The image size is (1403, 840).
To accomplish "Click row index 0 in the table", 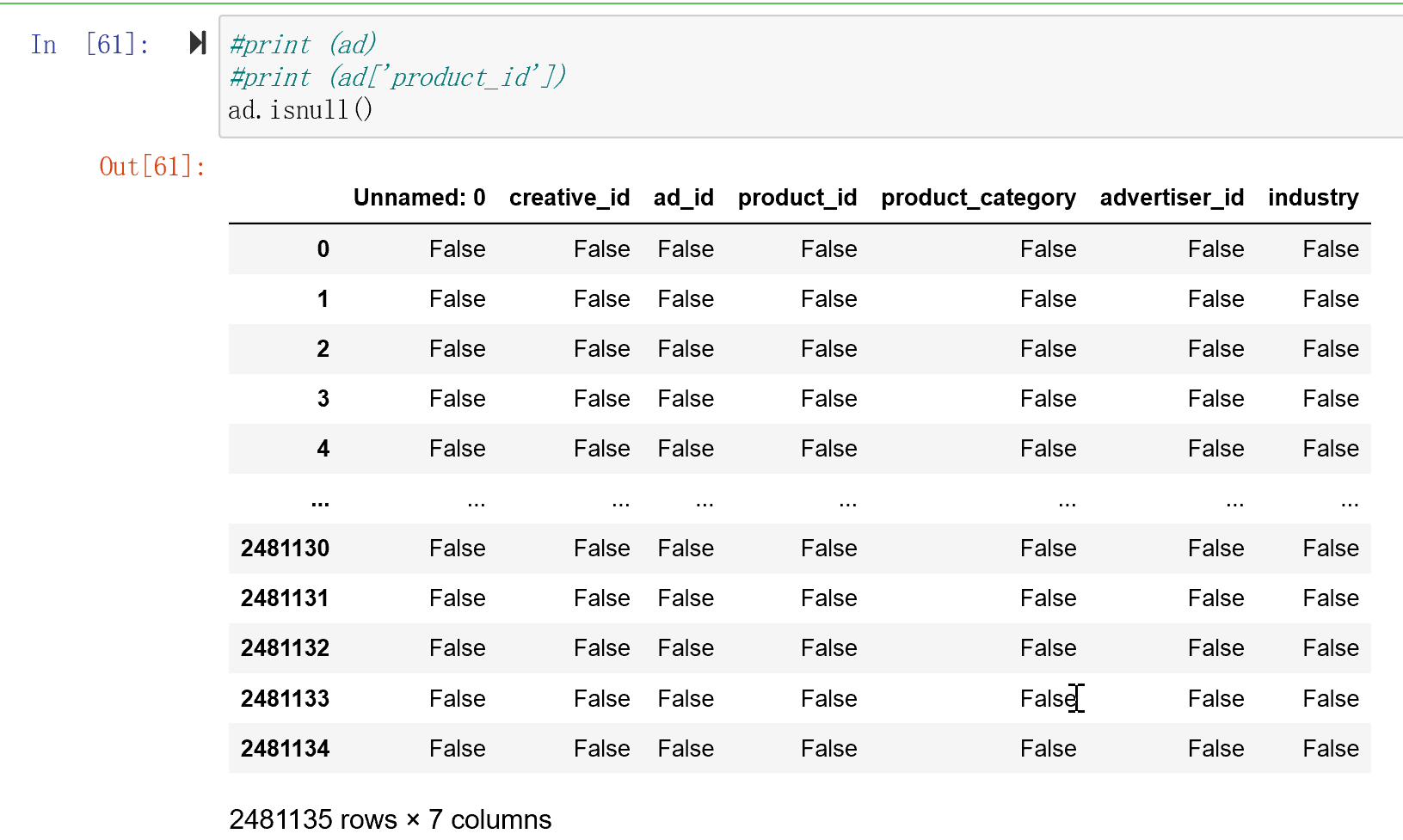I will coord(323,249).
